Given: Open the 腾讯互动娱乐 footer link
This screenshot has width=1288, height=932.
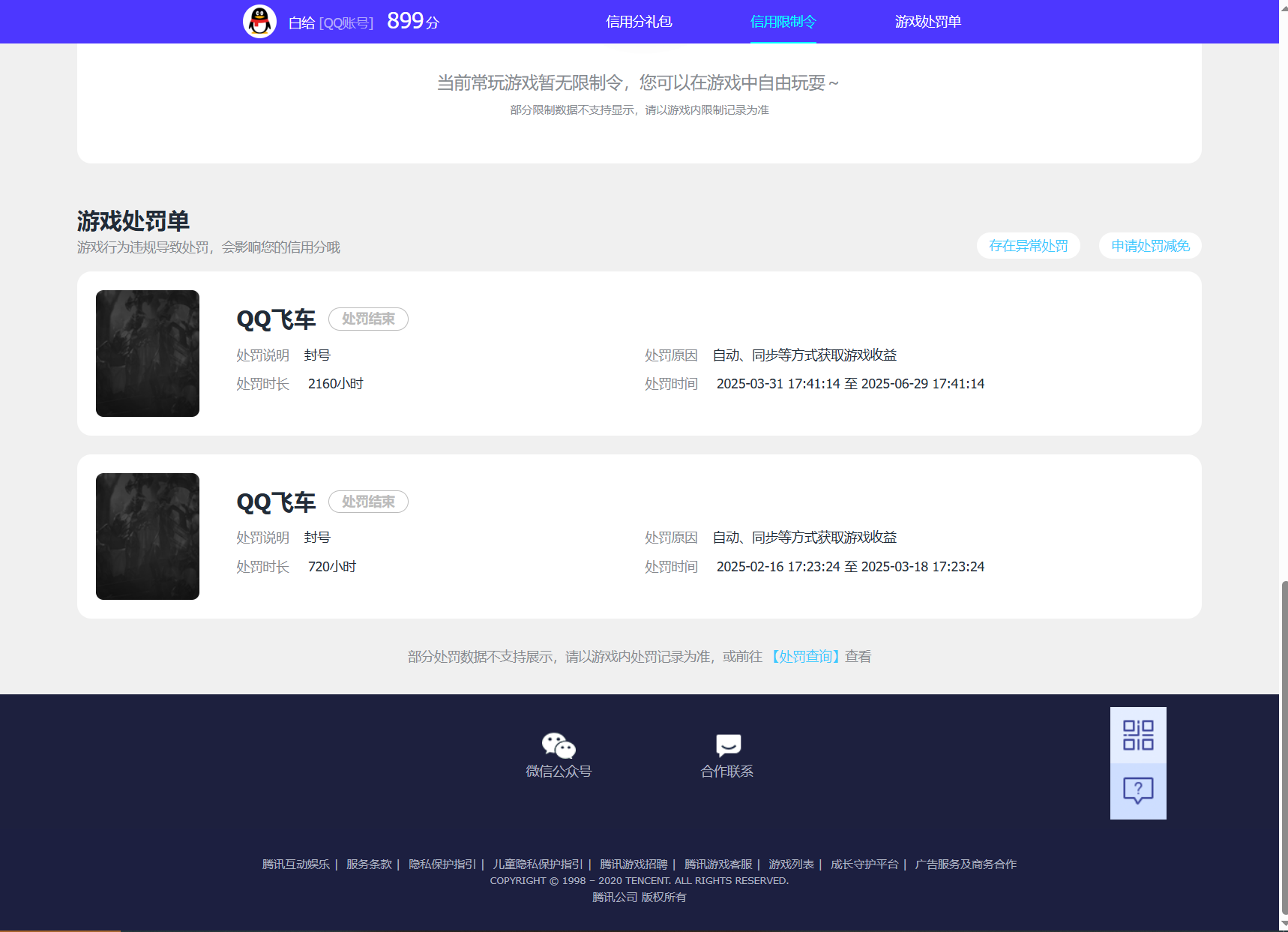Looking at the screenshot, I should pos(296,865).
